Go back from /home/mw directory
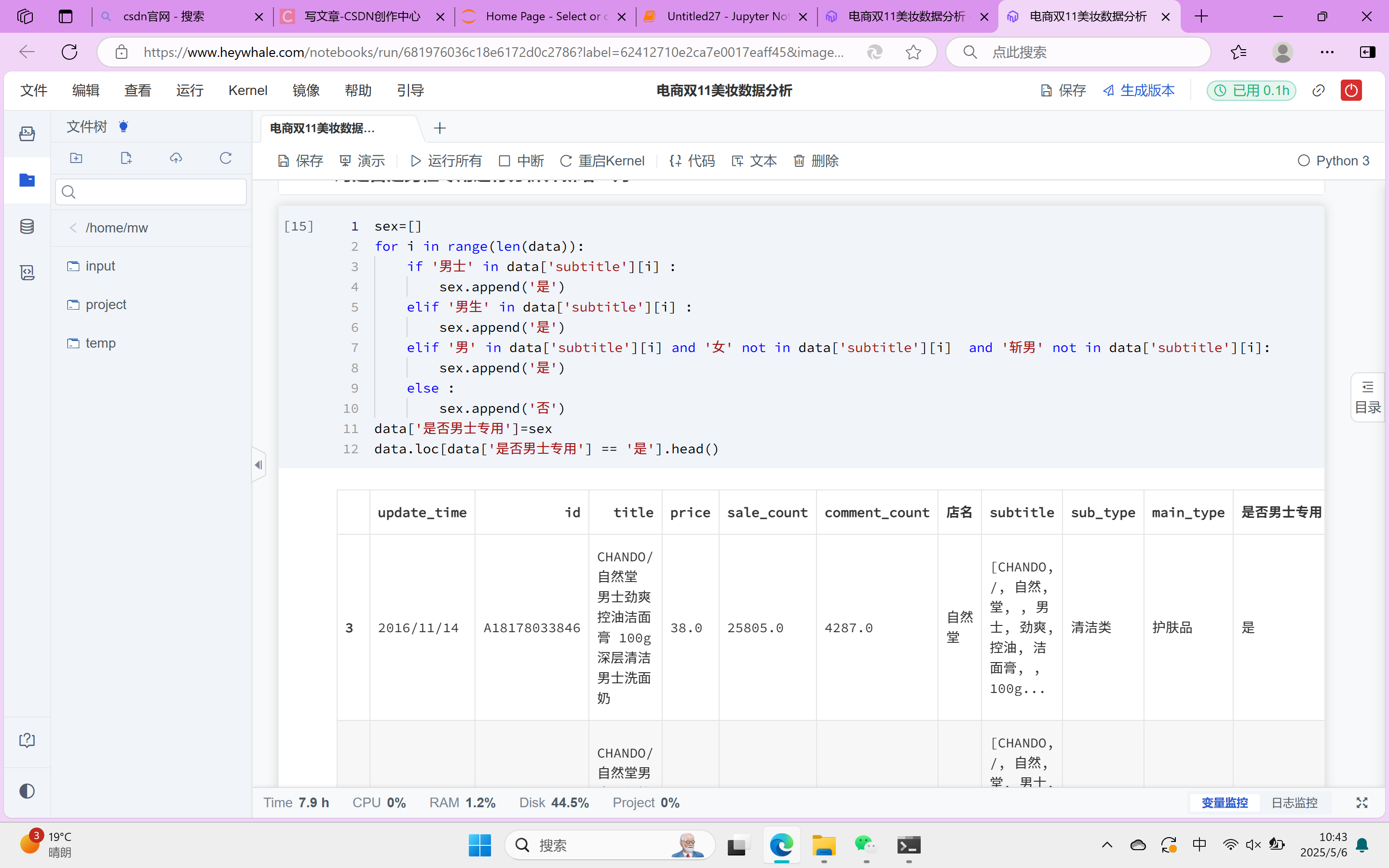1389x868 pixels. pos(73,228)
